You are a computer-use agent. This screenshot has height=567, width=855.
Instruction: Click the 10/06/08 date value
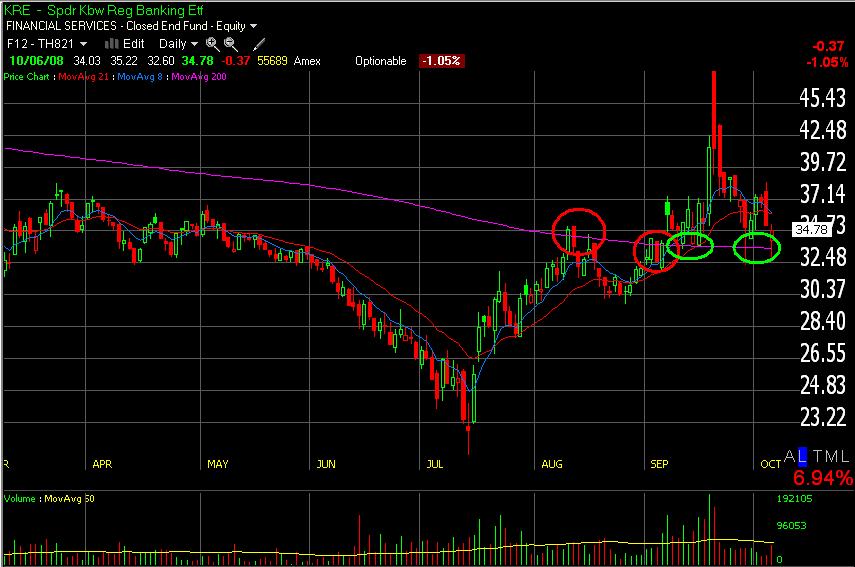(x=37, y=61)
